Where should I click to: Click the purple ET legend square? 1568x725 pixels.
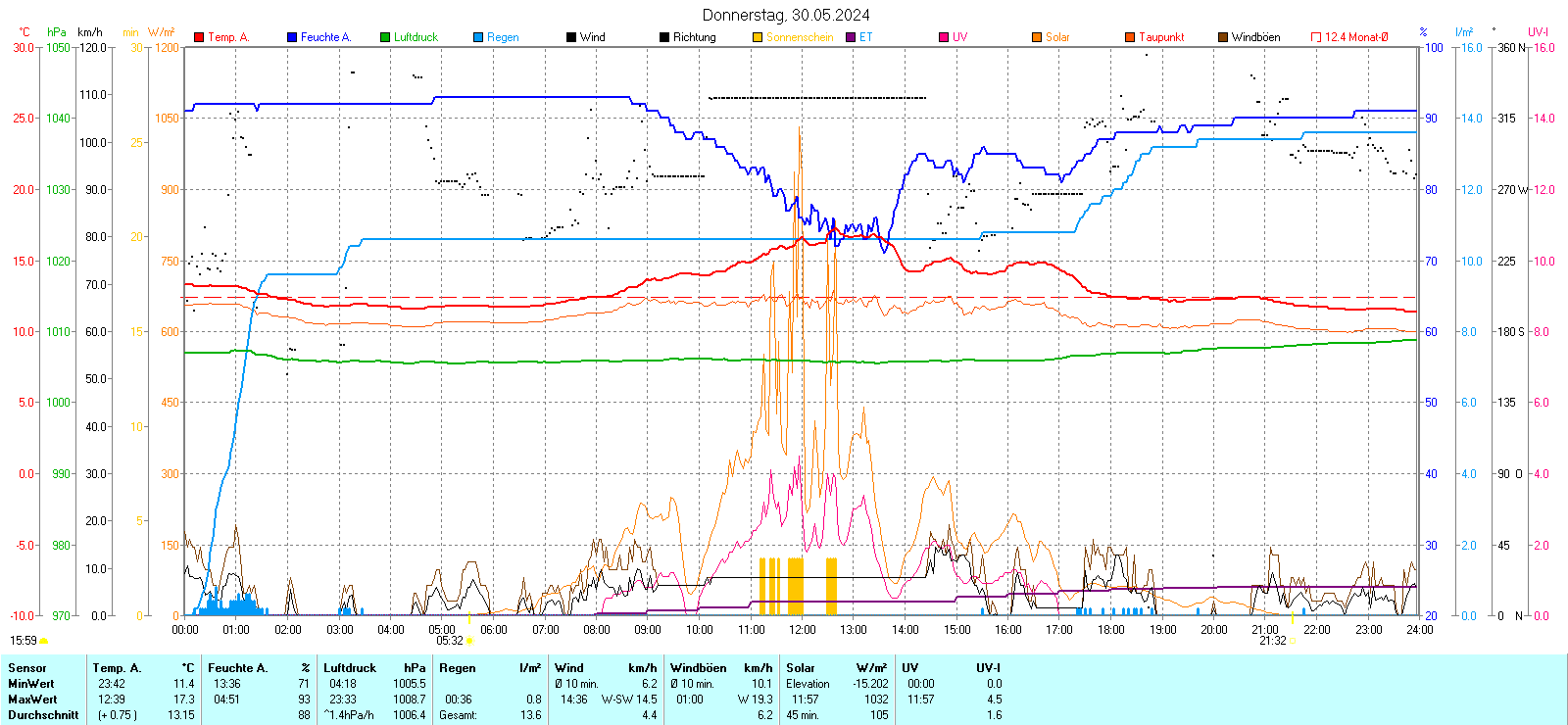pyautogui.click(x=851, y=37)
